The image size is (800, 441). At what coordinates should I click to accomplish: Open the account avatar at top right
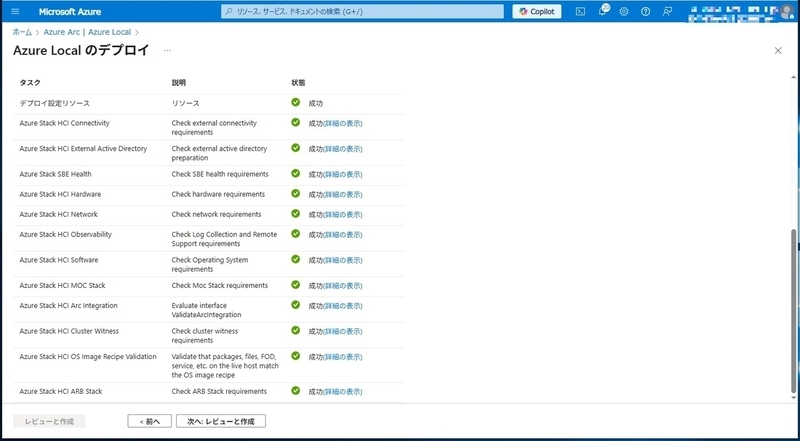click(786, 11)
